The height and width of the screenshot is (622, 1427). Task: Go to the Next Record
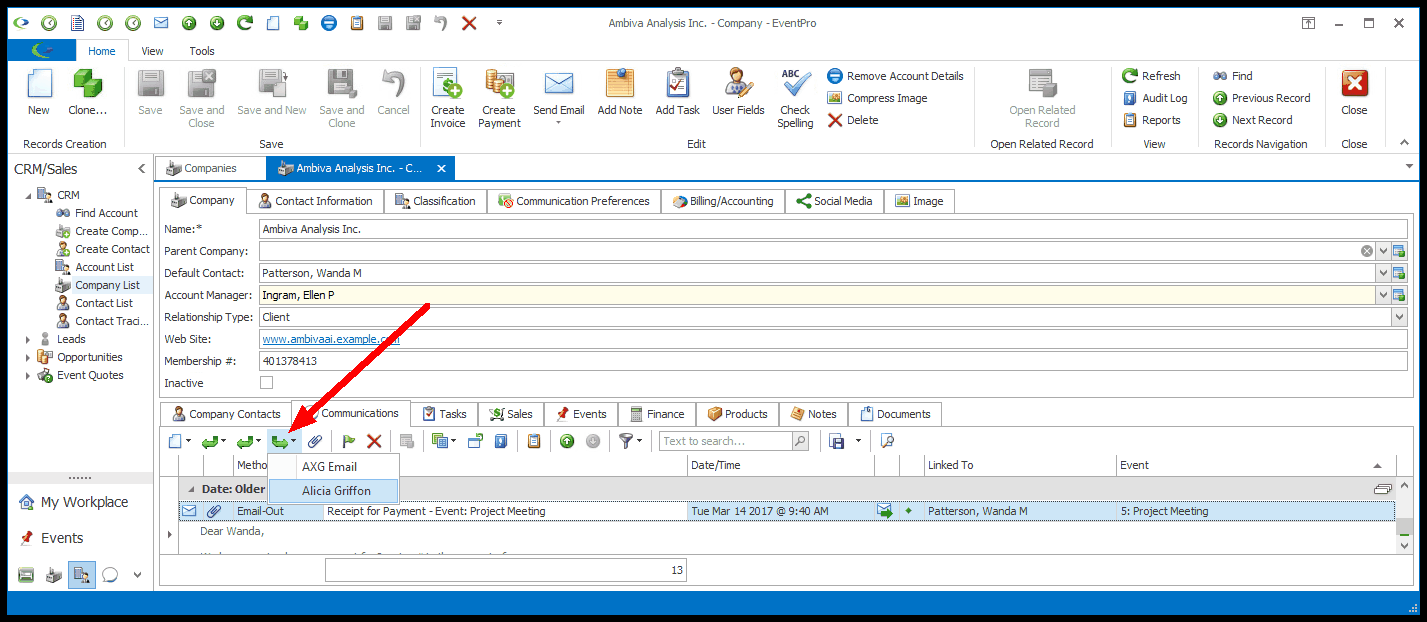pos(1252,120)
